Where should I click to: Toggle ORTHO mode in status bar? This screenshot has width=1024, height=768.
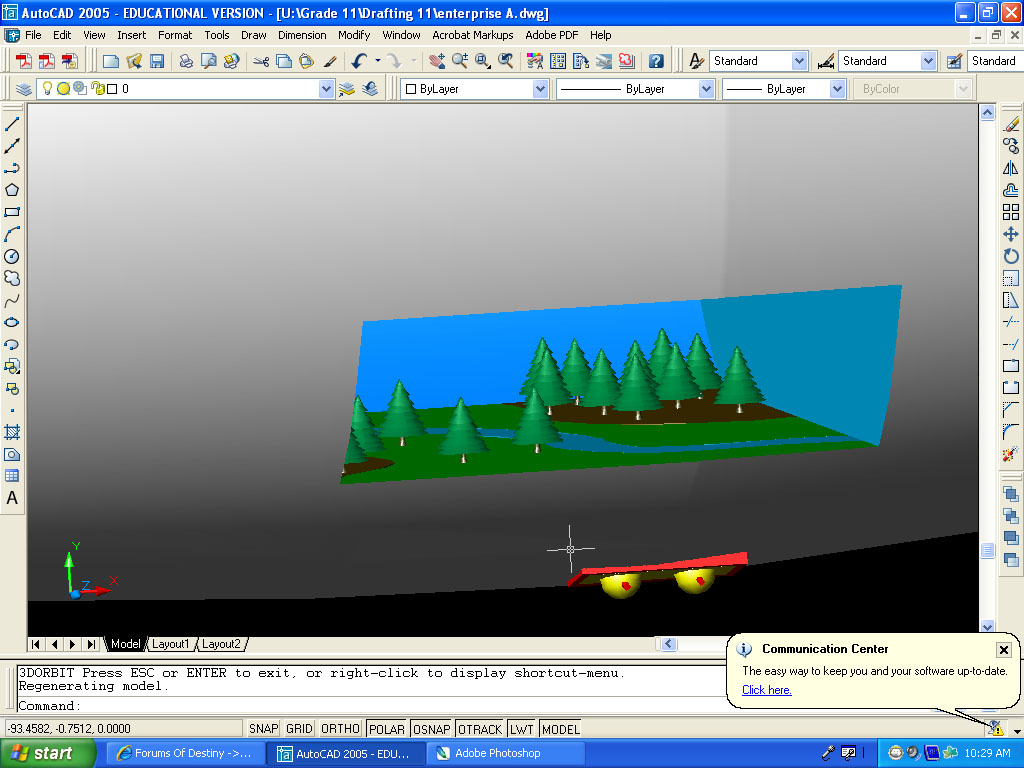pos(340,729)
